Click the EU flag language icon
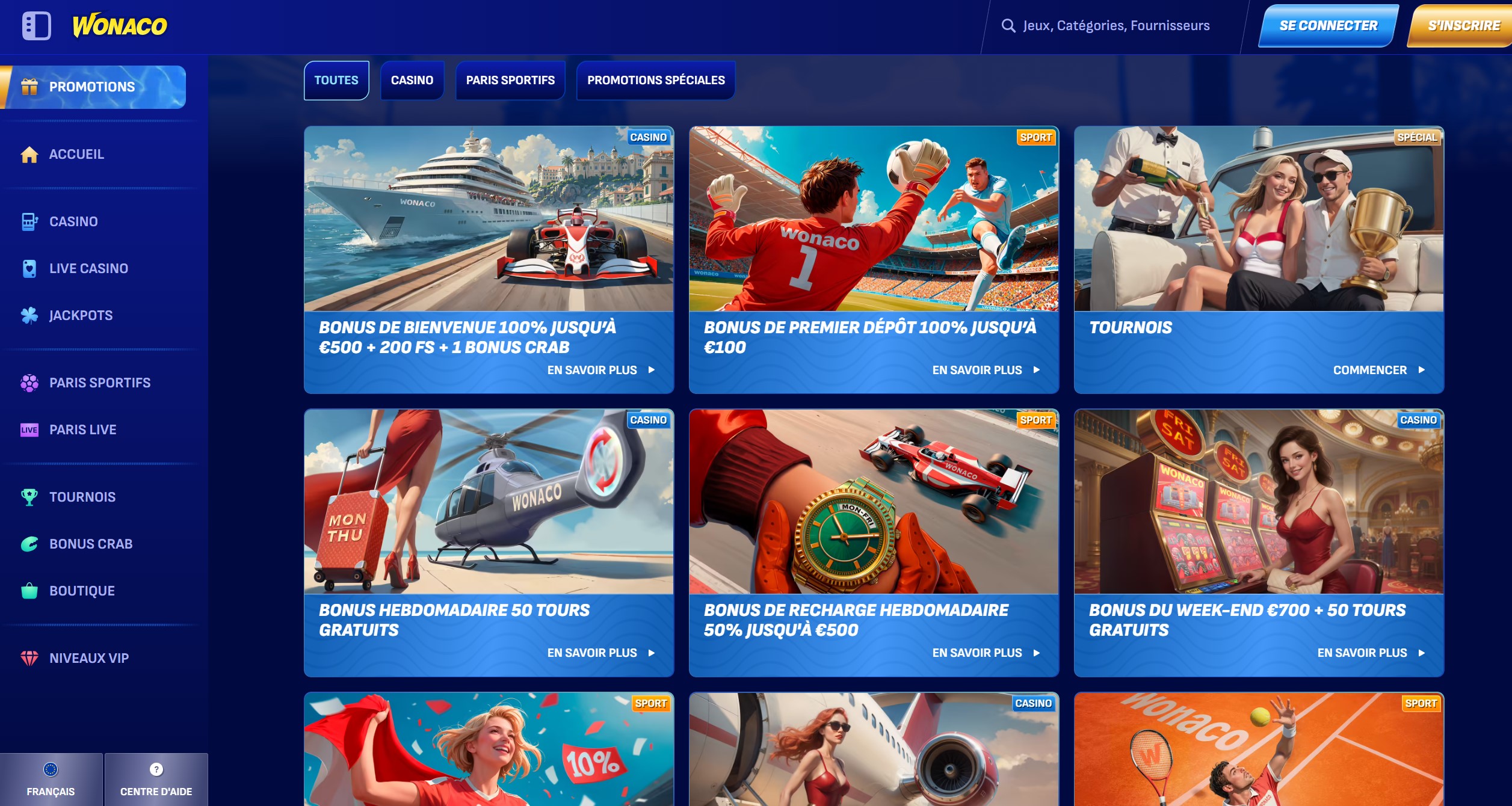The width and height of the screenshot is (1512, 806). tap(51, 769)
